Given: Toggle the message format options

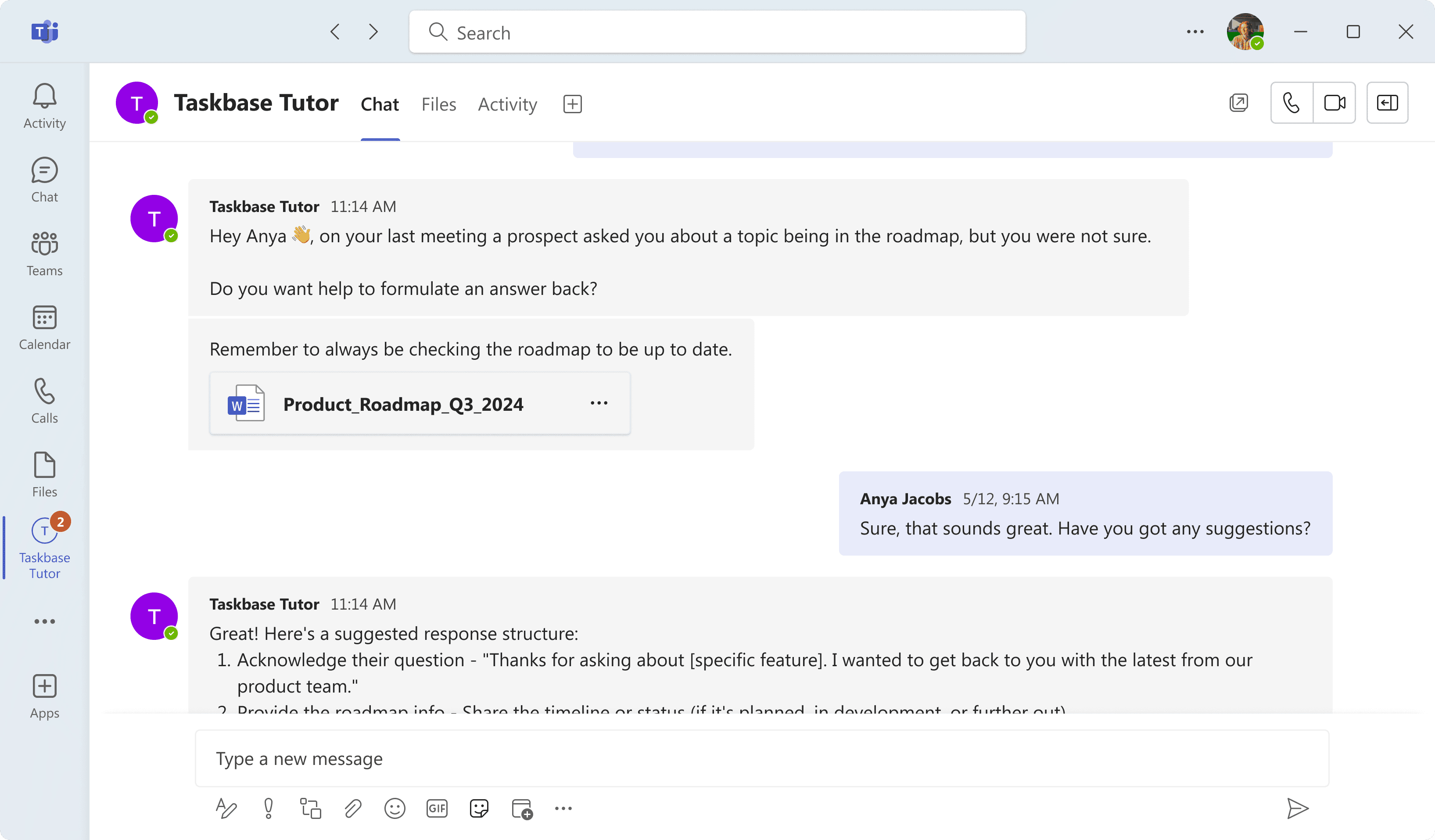Looking at the screenshot, I should coord(226,808).
